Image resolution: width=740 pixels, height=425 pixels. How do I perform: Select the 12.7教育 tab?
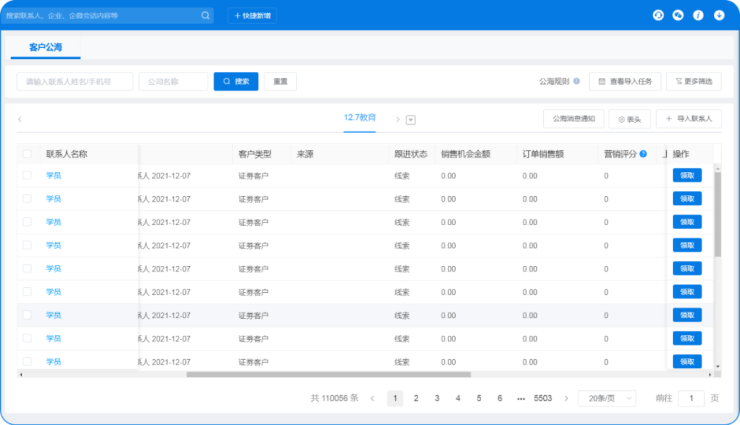[x=360, y=118]
